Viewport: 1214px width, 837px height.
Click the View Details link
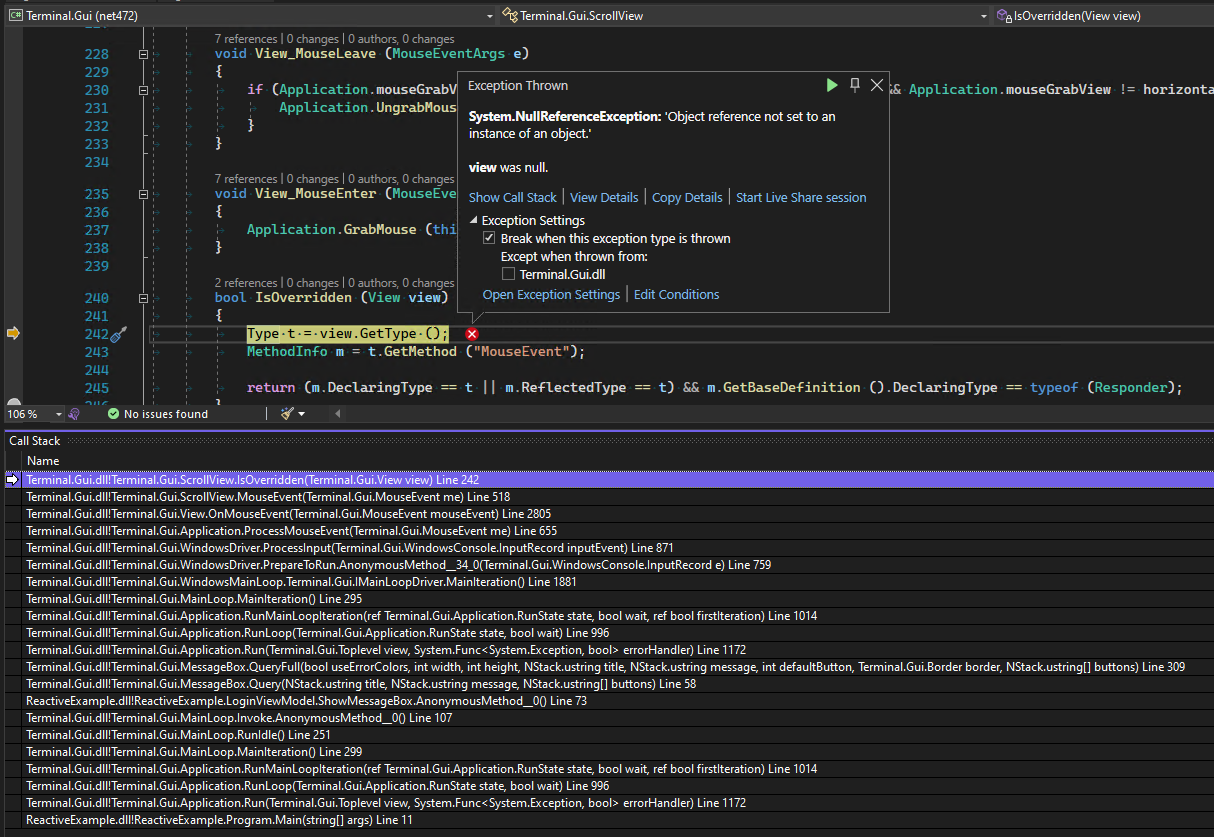coord(604,198)
